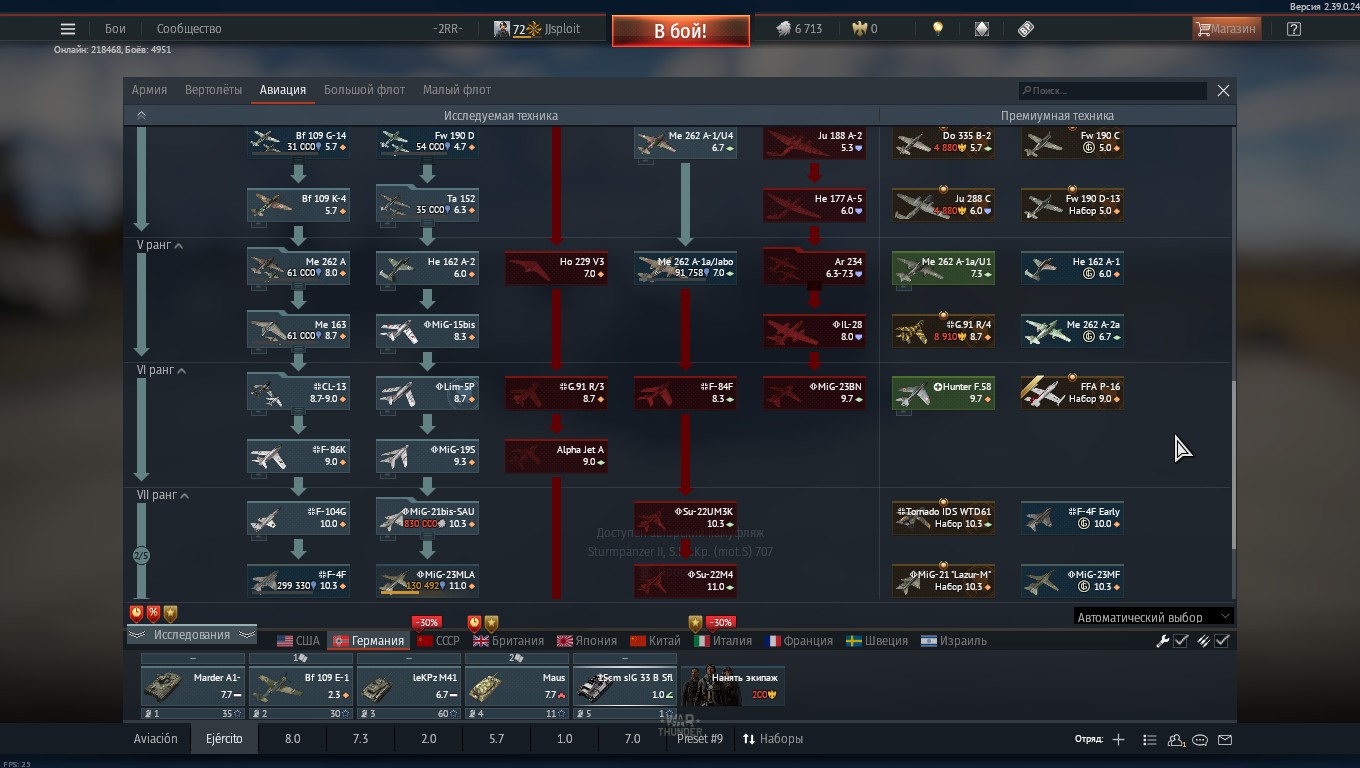Viewport: 1360px width, 768px height.
Task: Add squad member with plus icon
Action: [x=1118, y=740]
